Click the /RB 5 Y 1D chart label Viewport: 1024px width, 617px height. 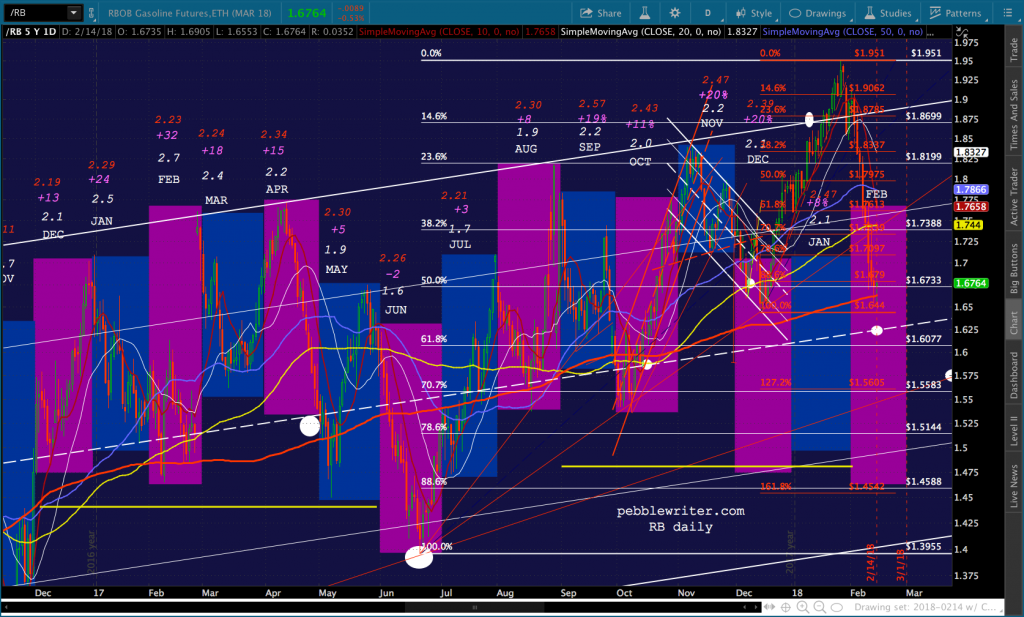[31, 31]
